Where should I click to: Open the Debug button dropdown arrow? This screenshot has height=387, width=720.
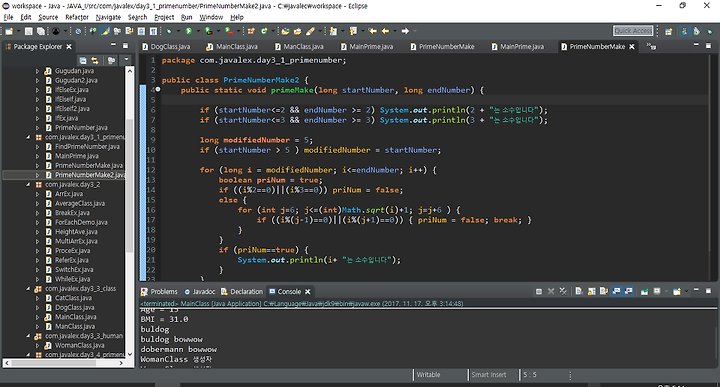[x=178, y=31]
